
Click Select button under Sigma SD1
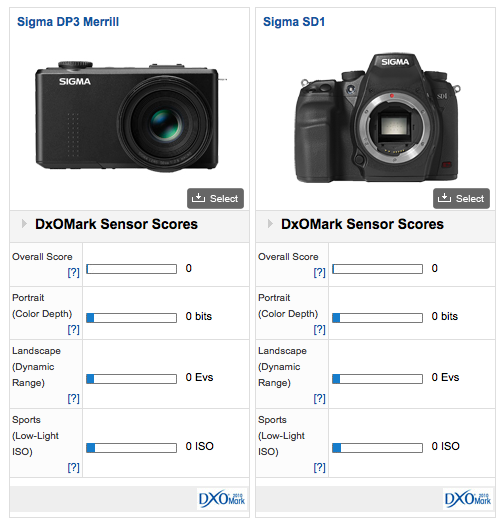click(x=461, y=199)
